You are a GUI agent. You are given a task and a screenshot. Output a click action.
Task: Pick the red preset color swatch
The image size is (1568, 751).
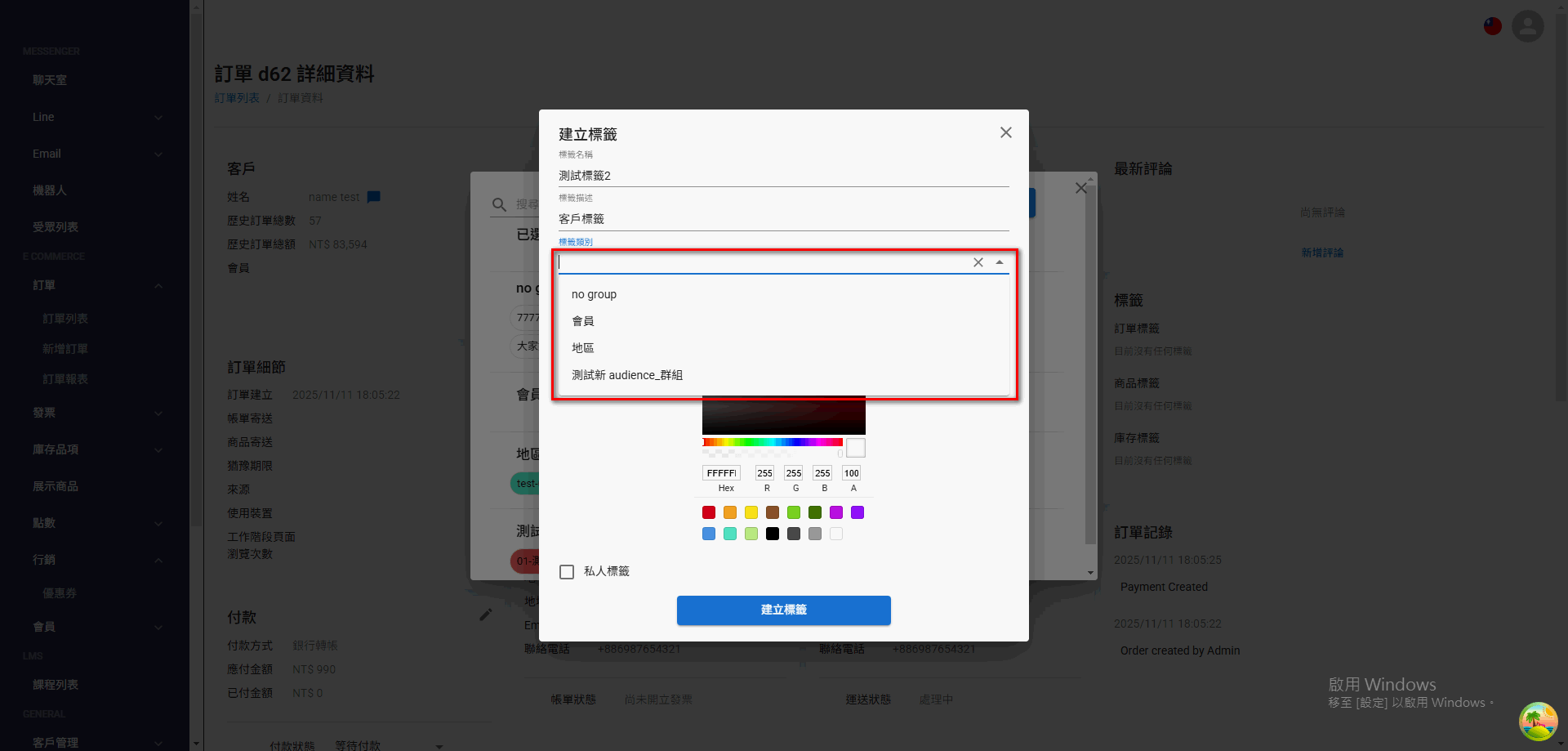coord(709,512)
